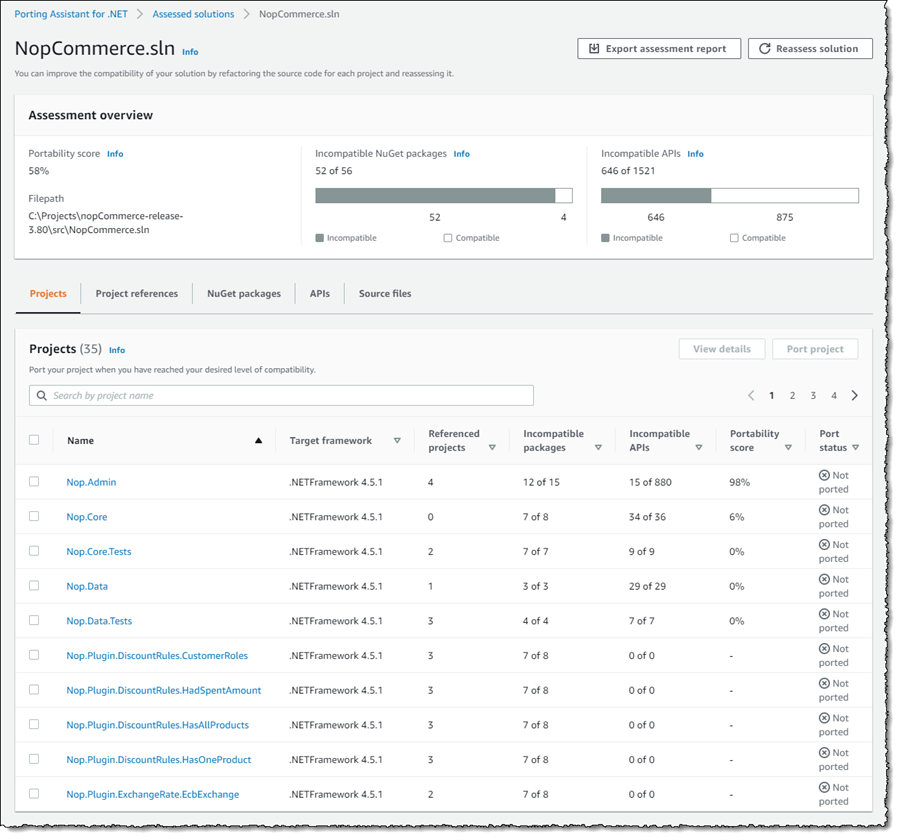This screenshot has height=840, width=900.
Task: Go to page 3 of projects
Action: tap(813, 396)
